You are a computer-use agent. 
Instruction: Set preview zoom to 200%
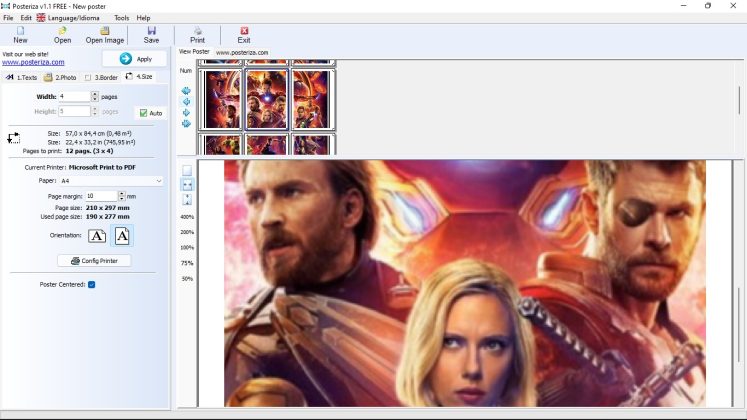(187, 232)
